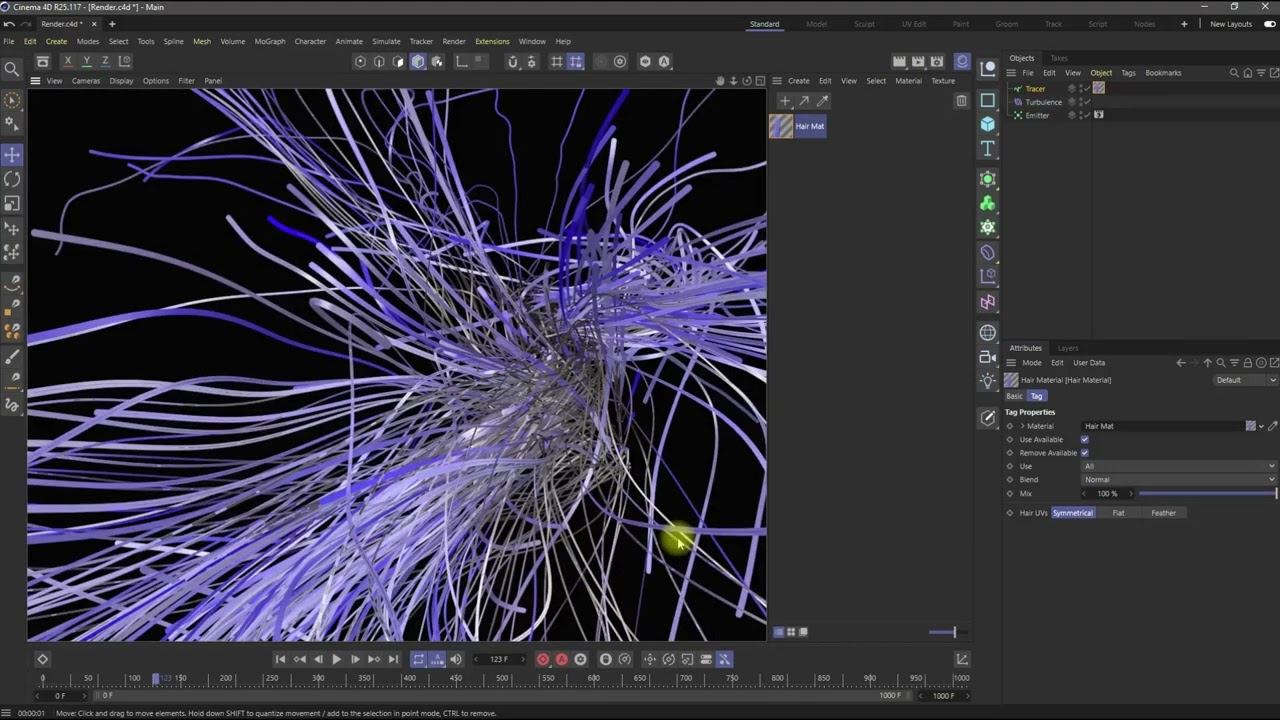Click the Hair Material tag on Tracer
The image size is (1280, 720).
click(x=1099, y=88)
